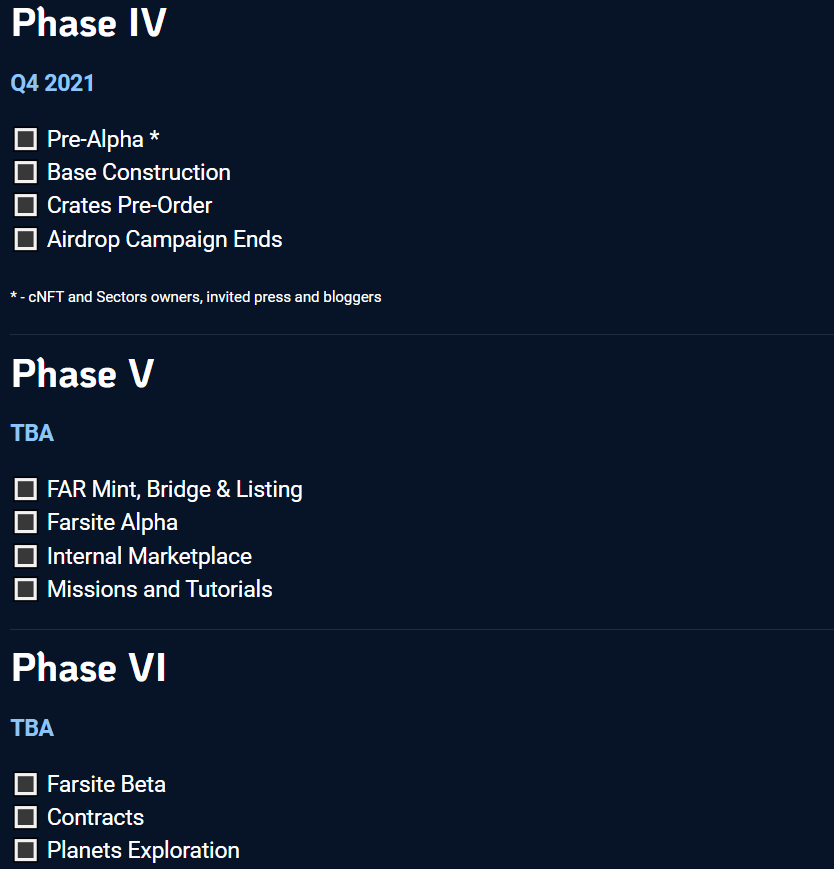The image size is (834, 869).
Task: Click the Q4 2021 date label
Action: point(52,83)
